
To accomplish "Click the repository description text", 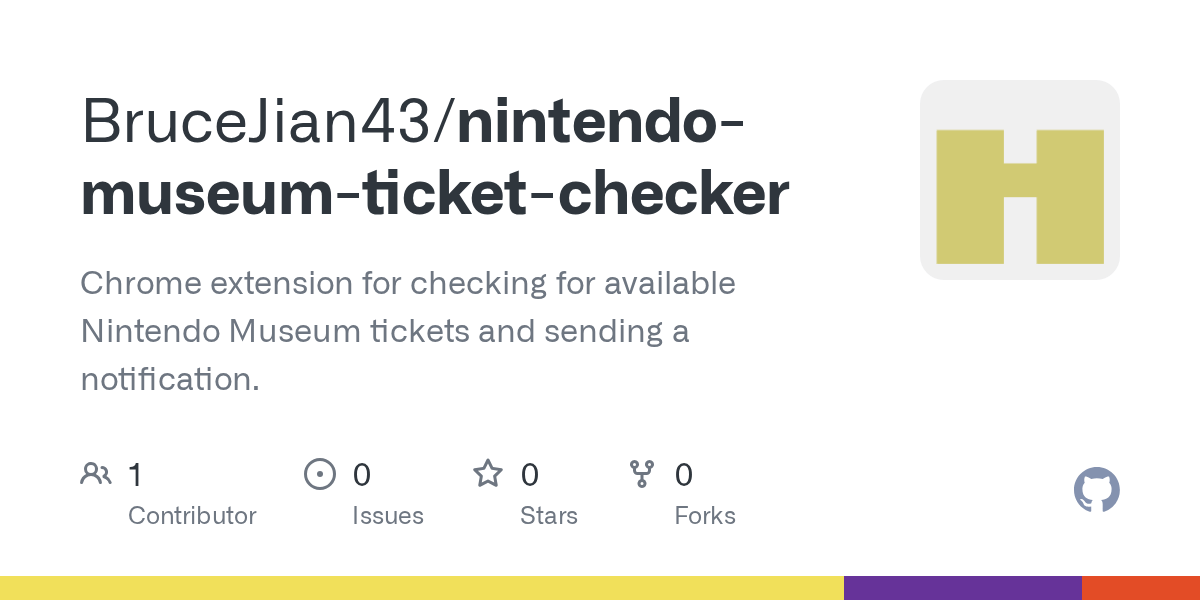I will (x=407, y=331).
